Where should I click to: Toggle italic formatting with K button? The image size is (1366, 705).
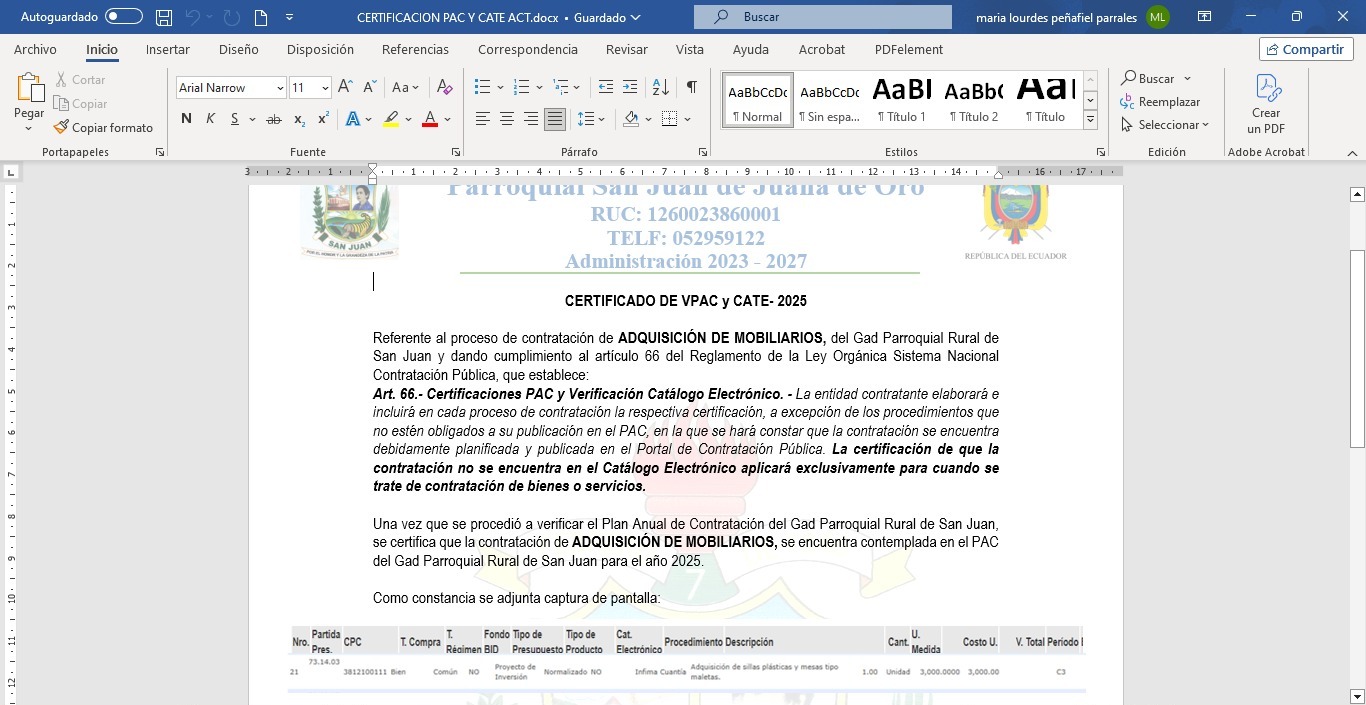pyautogui.click(x=210, y=119)
